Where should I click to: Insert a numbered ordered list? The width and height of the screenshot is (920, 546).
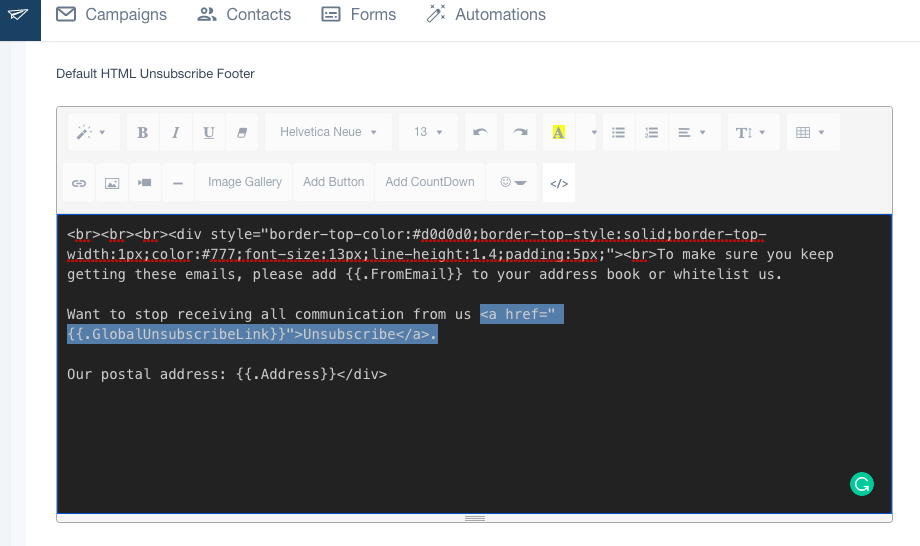tap(652, 132)
